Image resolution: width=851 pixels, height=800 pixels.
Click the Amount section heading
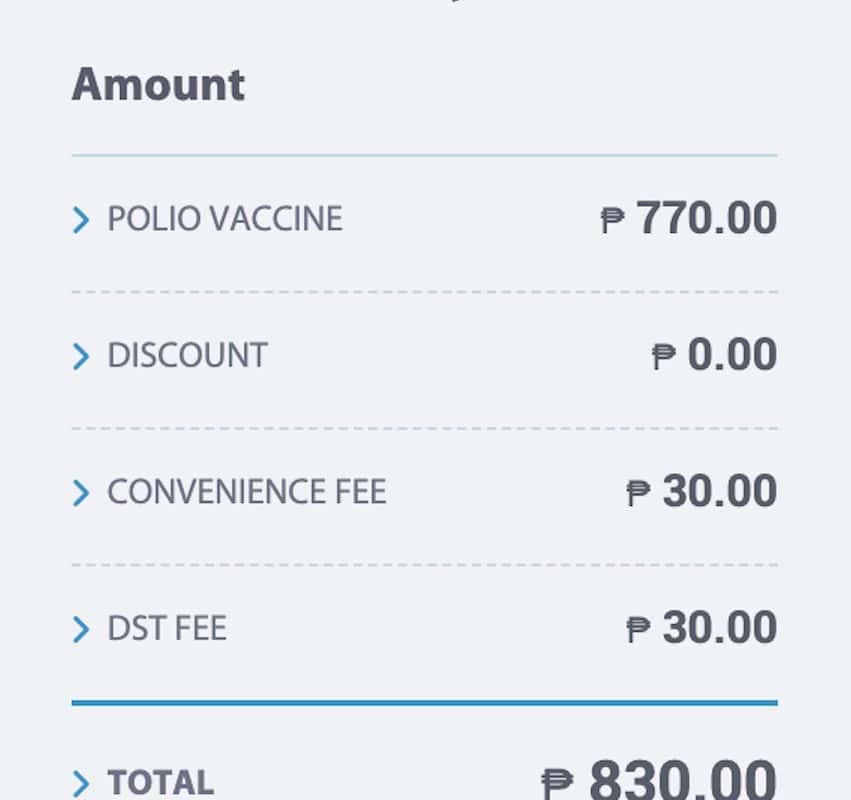click(x=158, y=84)
